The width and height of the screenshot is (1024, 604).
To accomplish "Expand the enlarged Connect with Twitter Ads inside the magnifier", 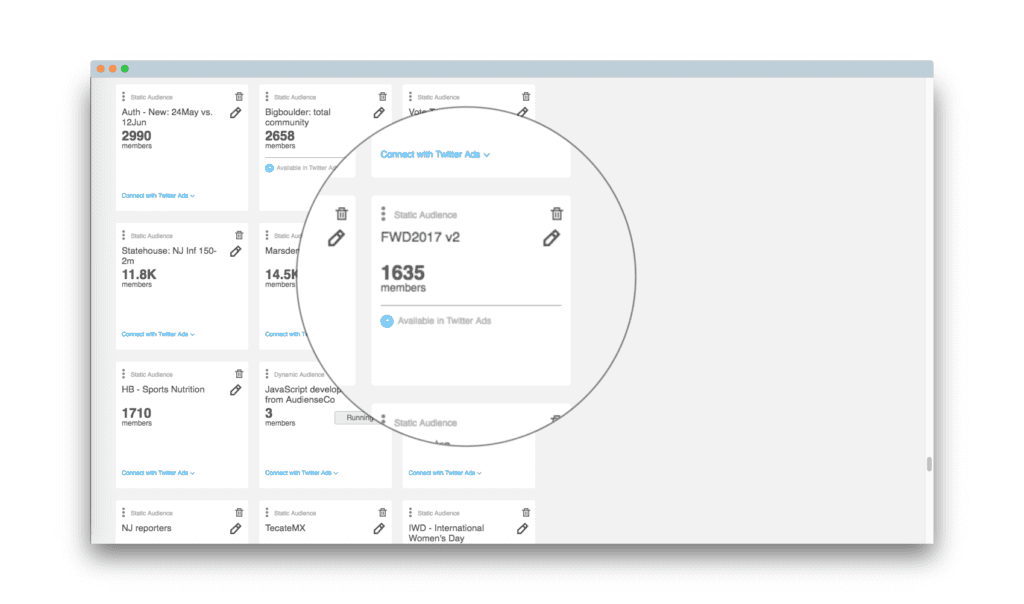I will [x=435, y=155].
